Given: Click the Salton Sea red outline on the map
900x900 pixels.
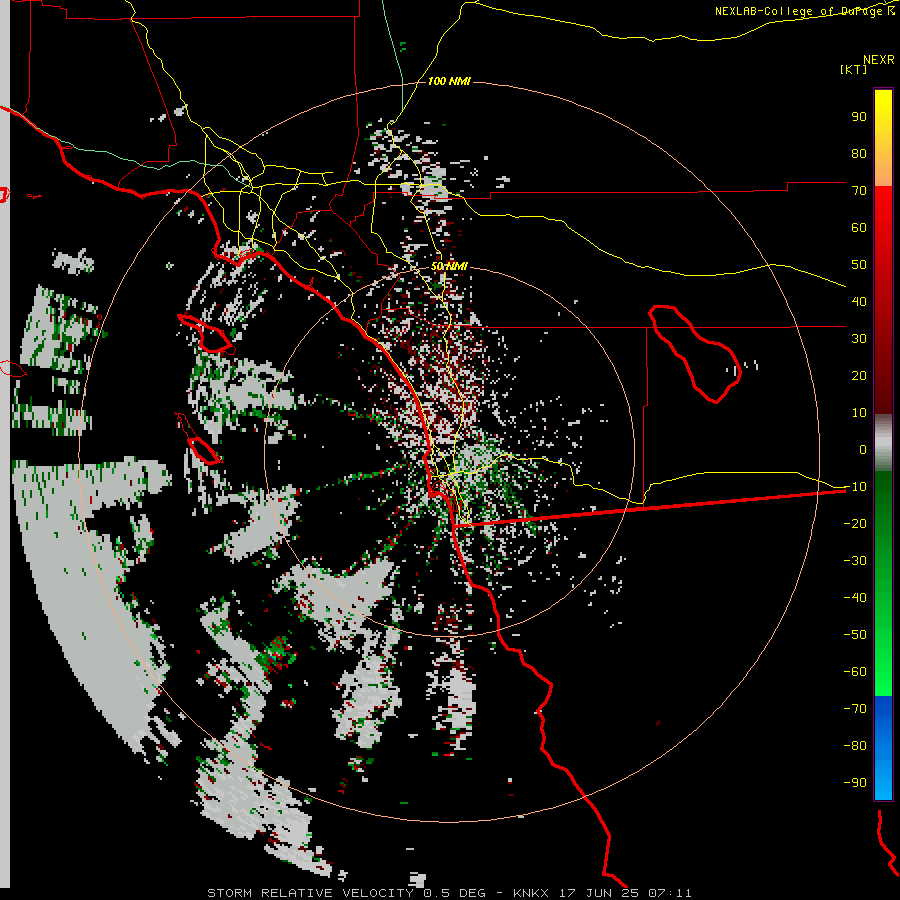Looking at the screenshot, I should pyautogui.click(x=696, y=353).
